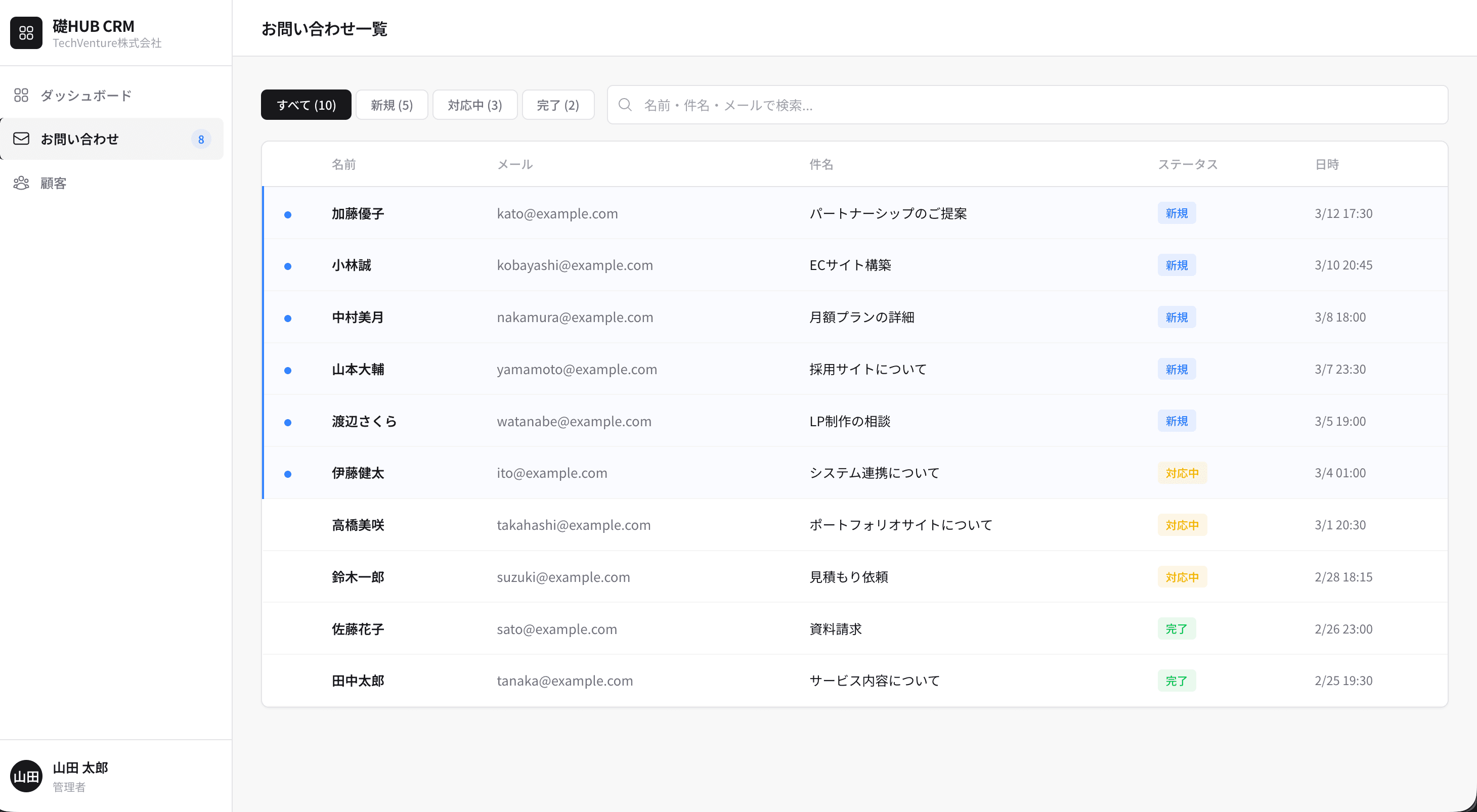Screen dimensions: 1477x812
Task: Toggle the unread dot next to 伊藤健太
Action: pos(288,474)
